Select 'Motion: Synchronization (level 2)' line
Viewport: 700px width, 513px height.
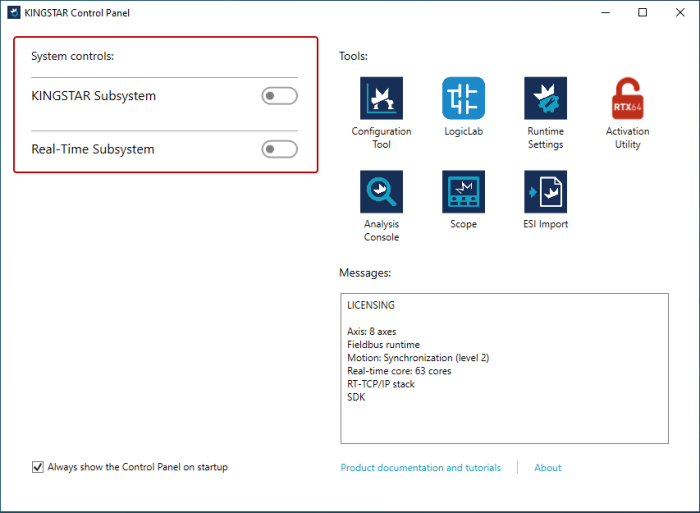coord(418,358)
